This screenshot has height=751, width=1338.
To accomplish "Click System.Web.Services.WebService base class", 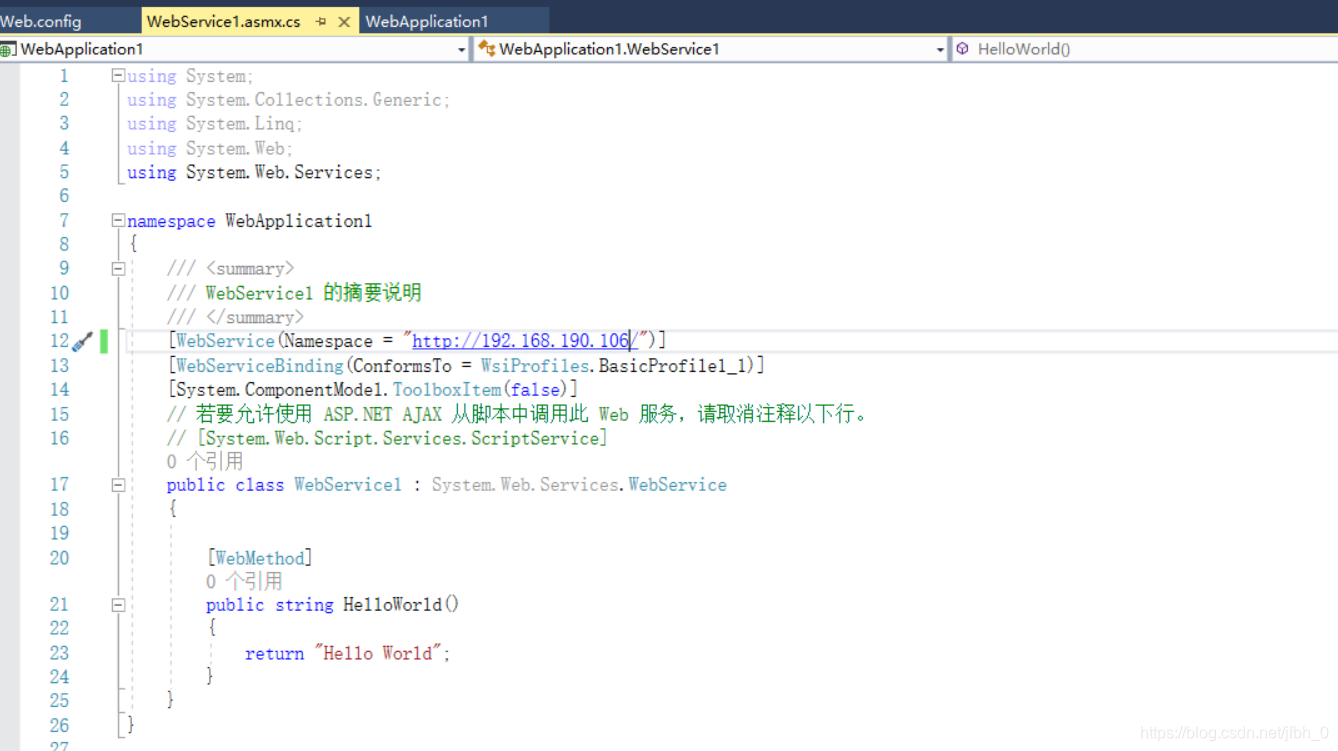I will click(579, 485).
